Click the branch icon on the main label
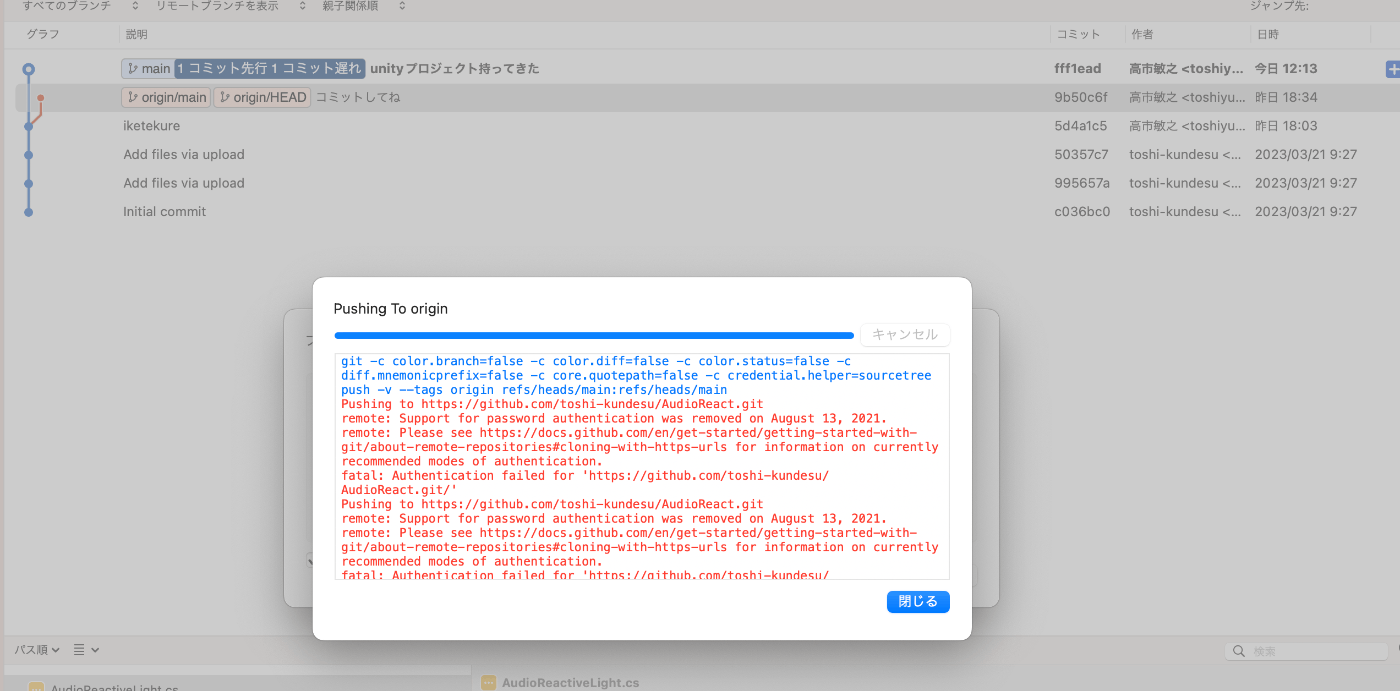The width and height of the screenshot is (1400, 691). [134, 68]
